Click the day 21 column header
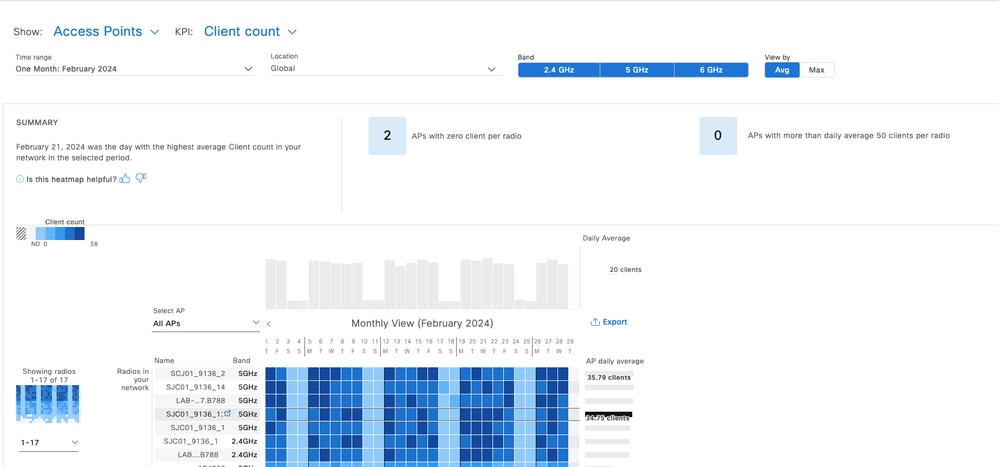The width and height of the screenshot is (999, 467). pyautogui.click(x=483, y=346)
